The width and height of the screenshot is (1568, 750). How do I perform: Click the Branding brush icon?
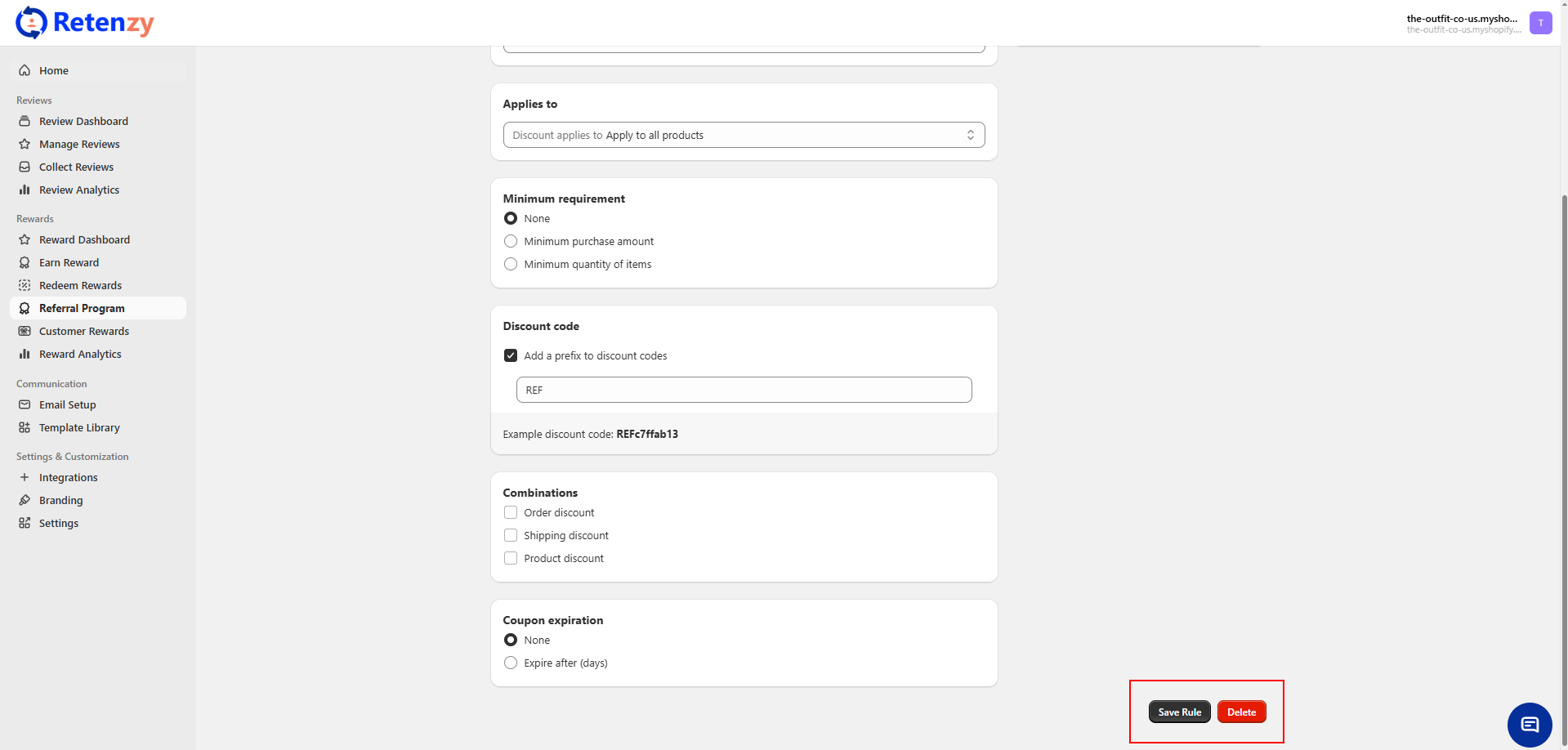pyautogui.click(x=25, y=500)
